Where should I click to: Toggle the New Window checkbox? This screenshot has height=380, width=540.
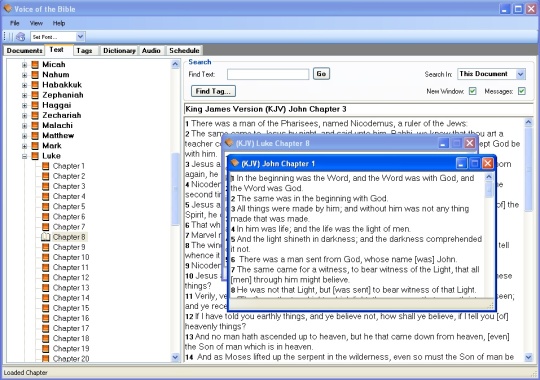pyautogui.click(x=472, y=91)
